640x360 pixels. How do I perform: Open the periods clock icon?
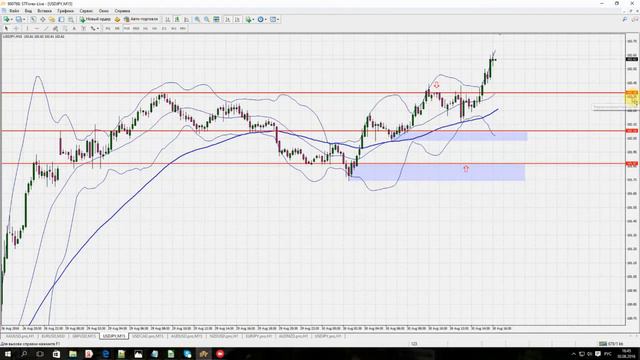coord(260,19)
